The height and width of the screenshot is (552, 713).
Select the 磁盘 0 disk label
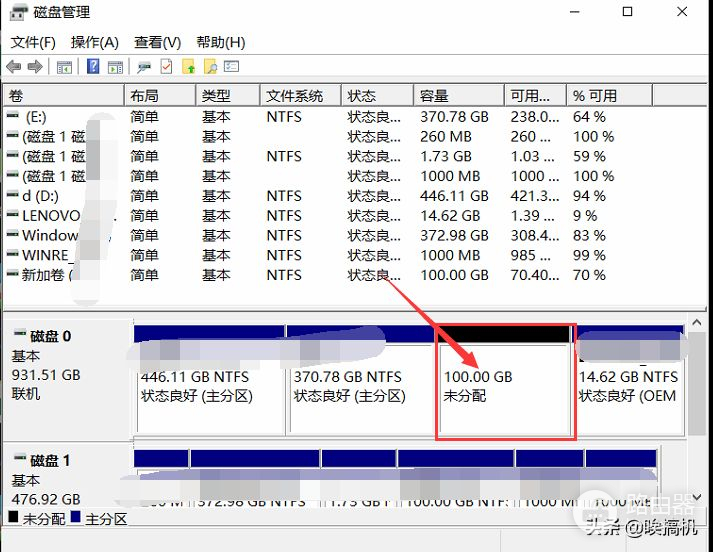click(52, 337)
